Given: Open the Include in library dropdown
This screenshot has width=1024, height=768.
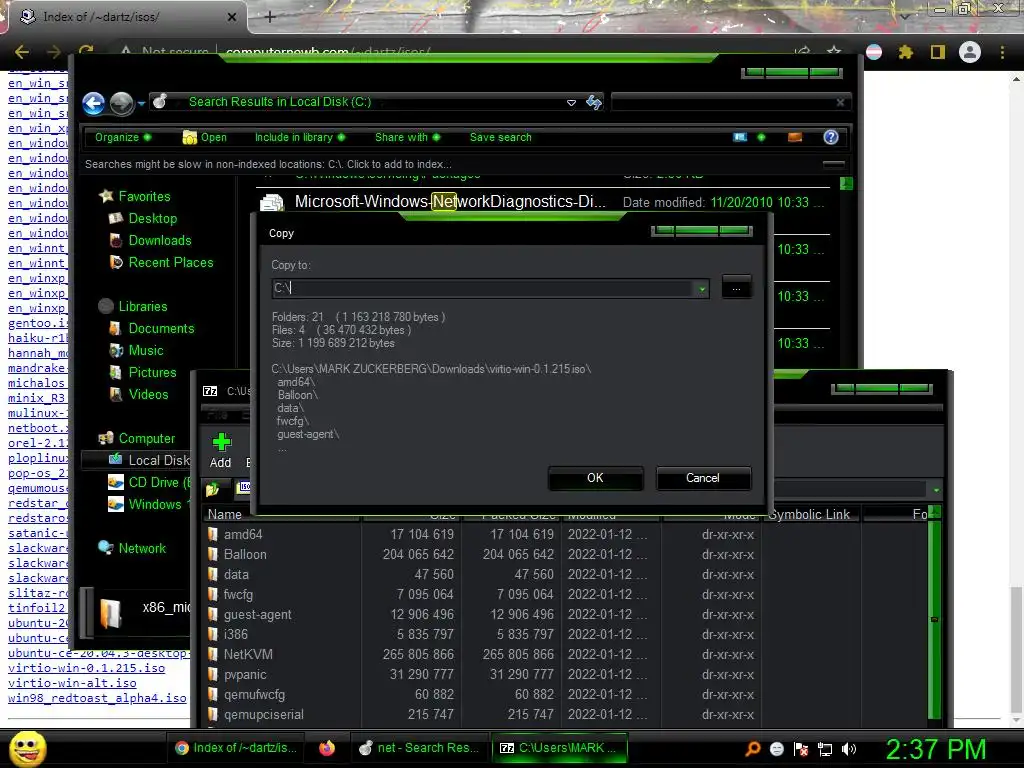Looking at the screenshot, I should [300, 137].
